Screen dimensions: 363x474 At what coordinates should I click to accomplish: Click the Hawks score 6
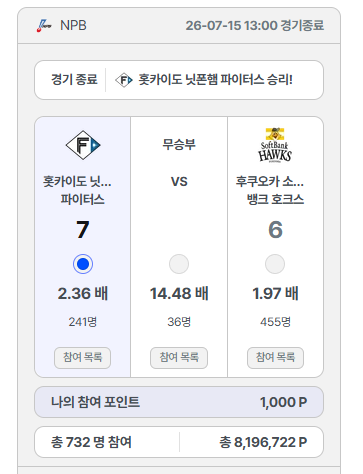click(x=275, y=230)
